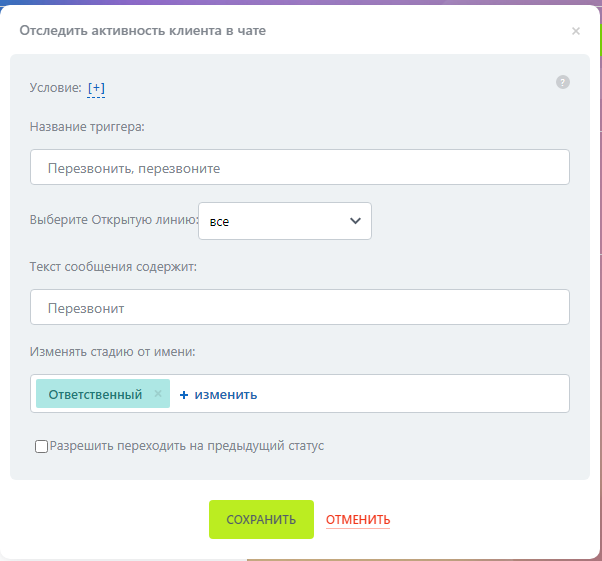602x561 pixels.
Task: Click the Условие label text
Action: (56, 88)
